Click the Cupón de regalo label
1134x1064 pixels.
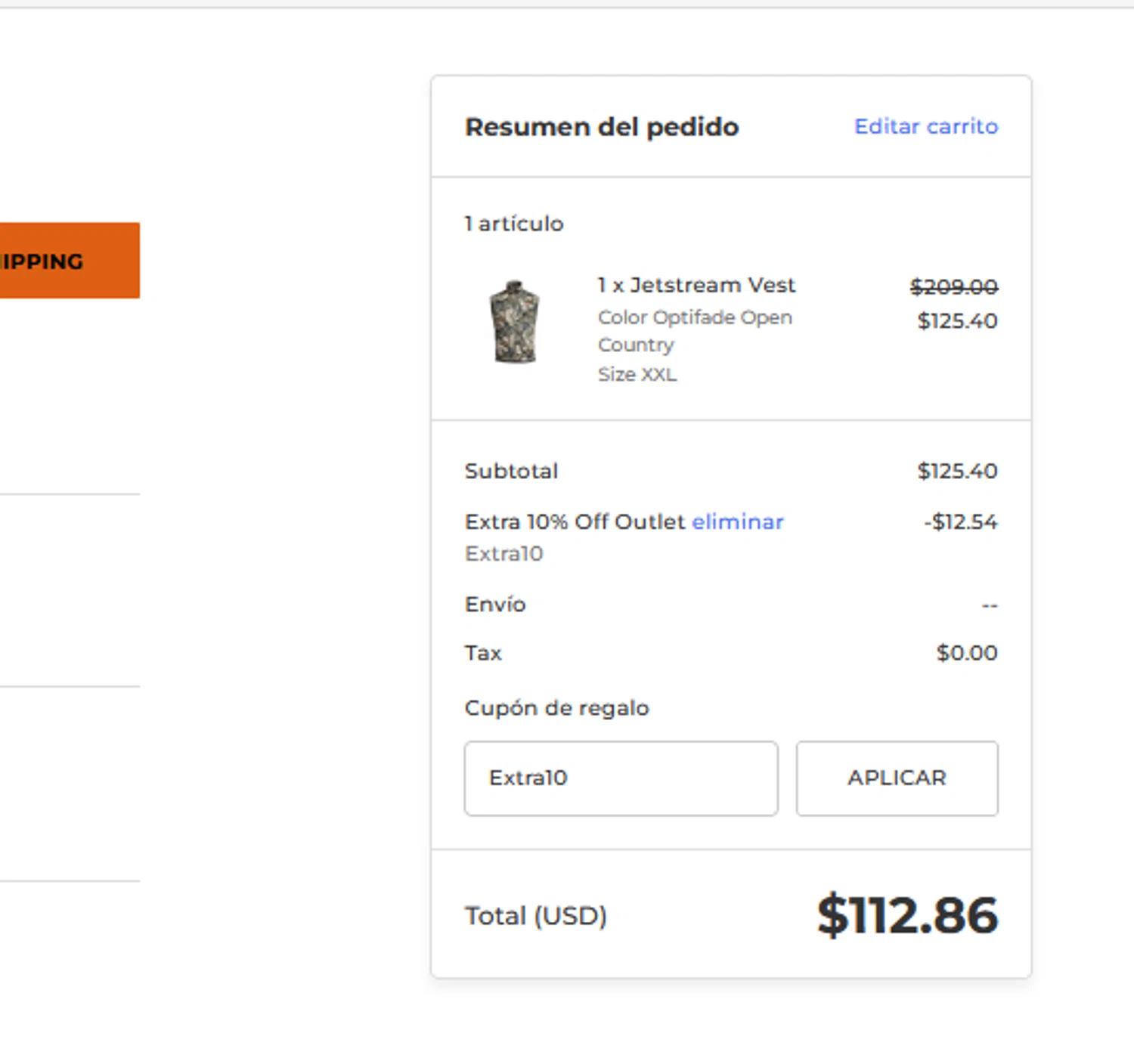click(557, 708)
